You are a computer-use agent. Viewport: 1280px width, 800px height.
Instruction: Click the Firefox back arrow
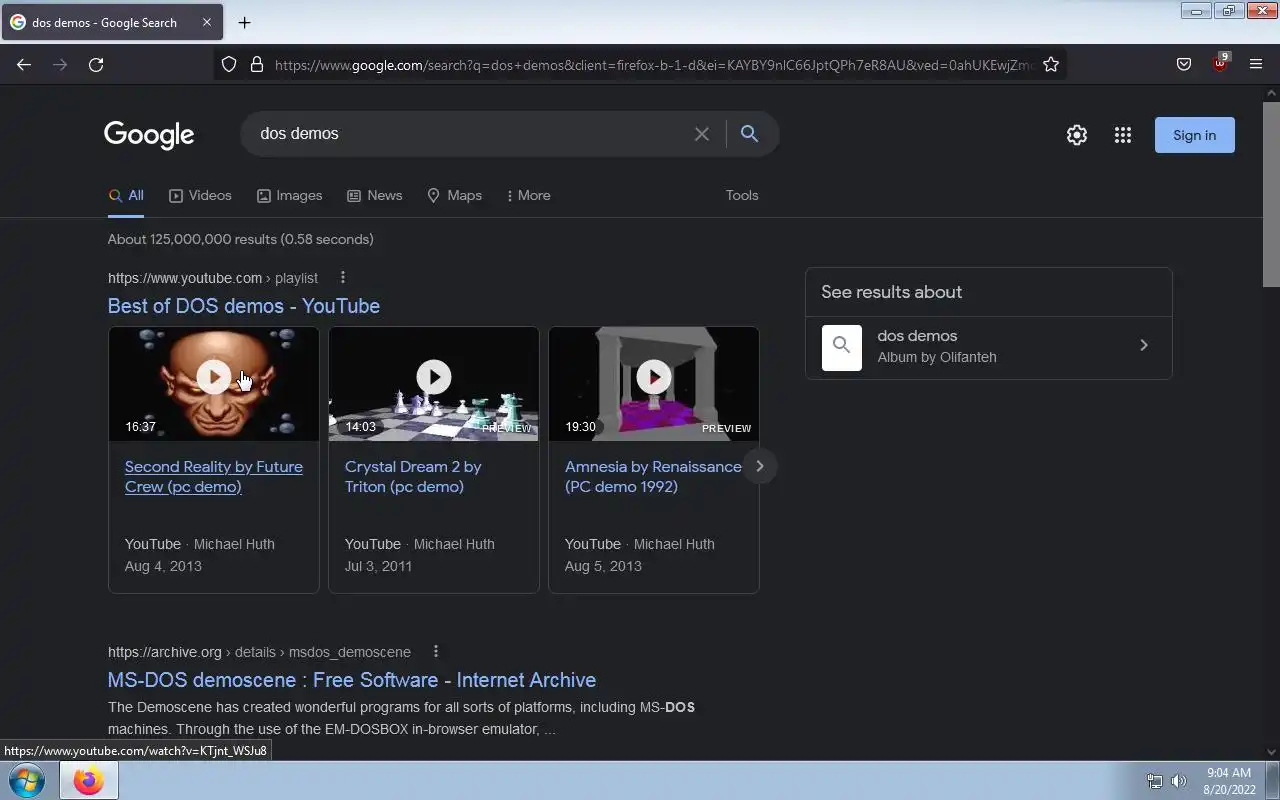pyautogui.click(x=24, y=64)
